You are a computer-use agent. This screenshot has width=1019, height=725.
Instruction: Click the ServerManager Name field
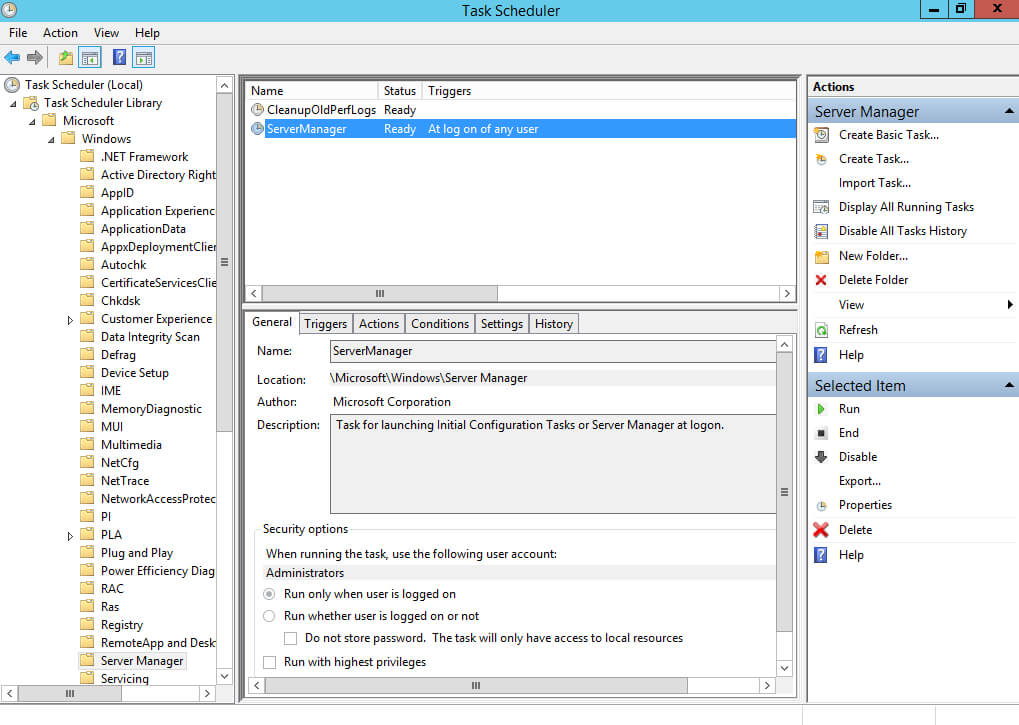pos(552,351)
